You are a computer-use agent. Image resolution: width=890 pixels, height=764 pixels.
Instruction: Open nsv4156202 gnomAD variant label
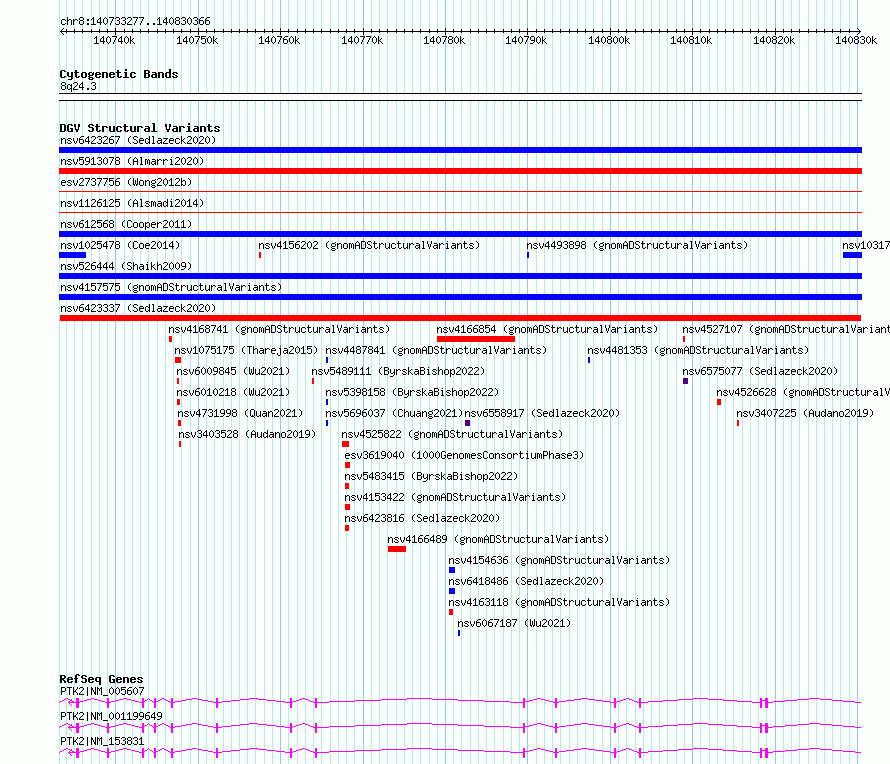[369, 245]
